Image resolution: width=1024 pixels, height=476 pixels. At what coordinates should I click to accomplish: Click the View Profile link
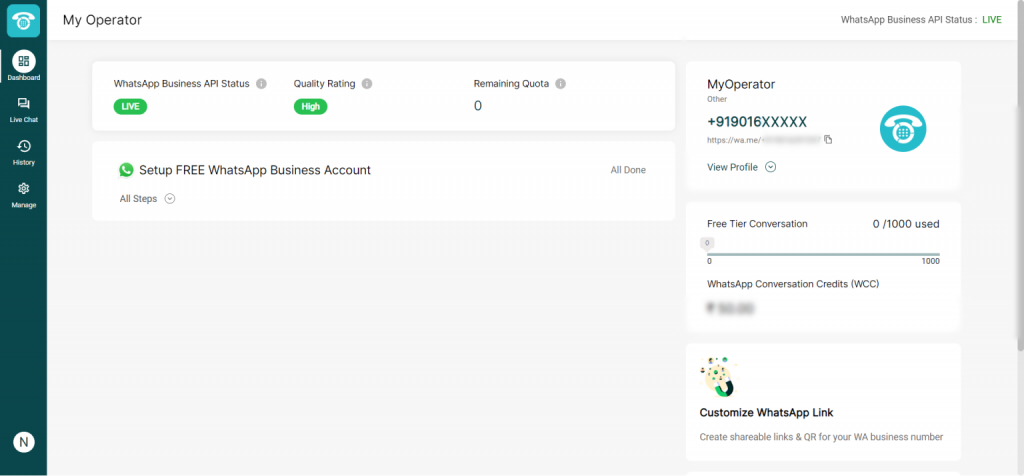(732, 167)
